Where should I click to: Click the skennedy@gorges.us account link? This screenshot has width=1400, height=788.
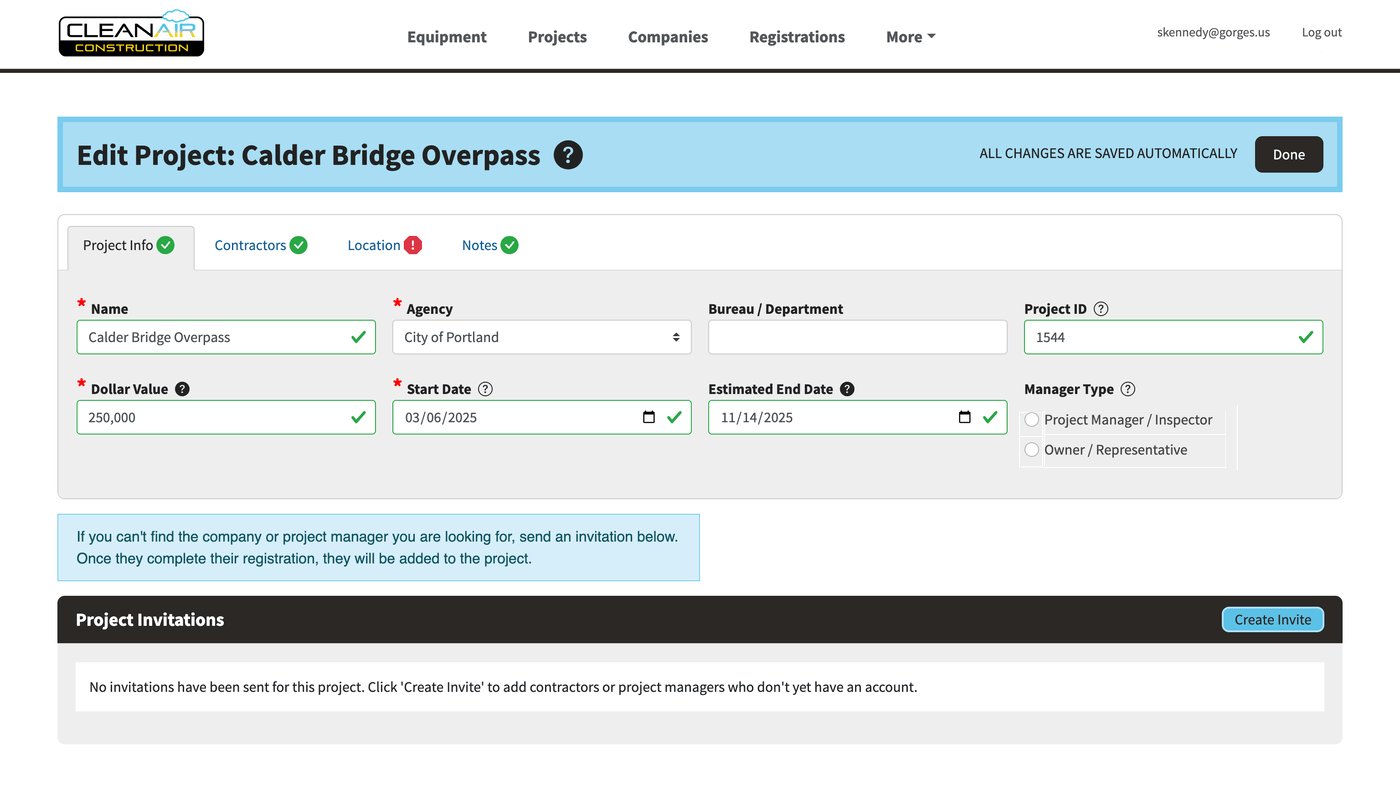click(1213, 32)
